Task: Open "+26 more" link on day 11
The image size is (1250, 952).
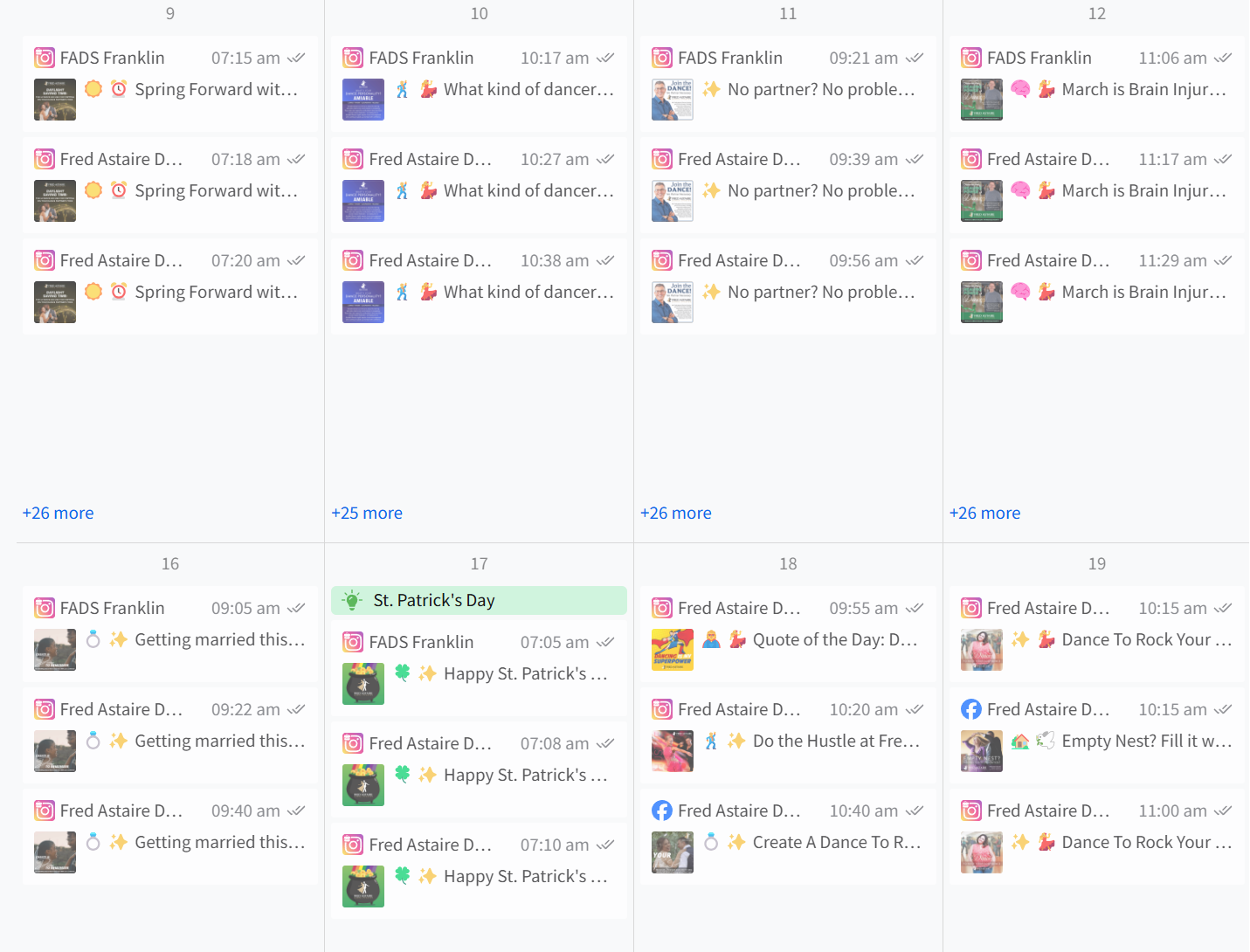Action: coord(675,514)
